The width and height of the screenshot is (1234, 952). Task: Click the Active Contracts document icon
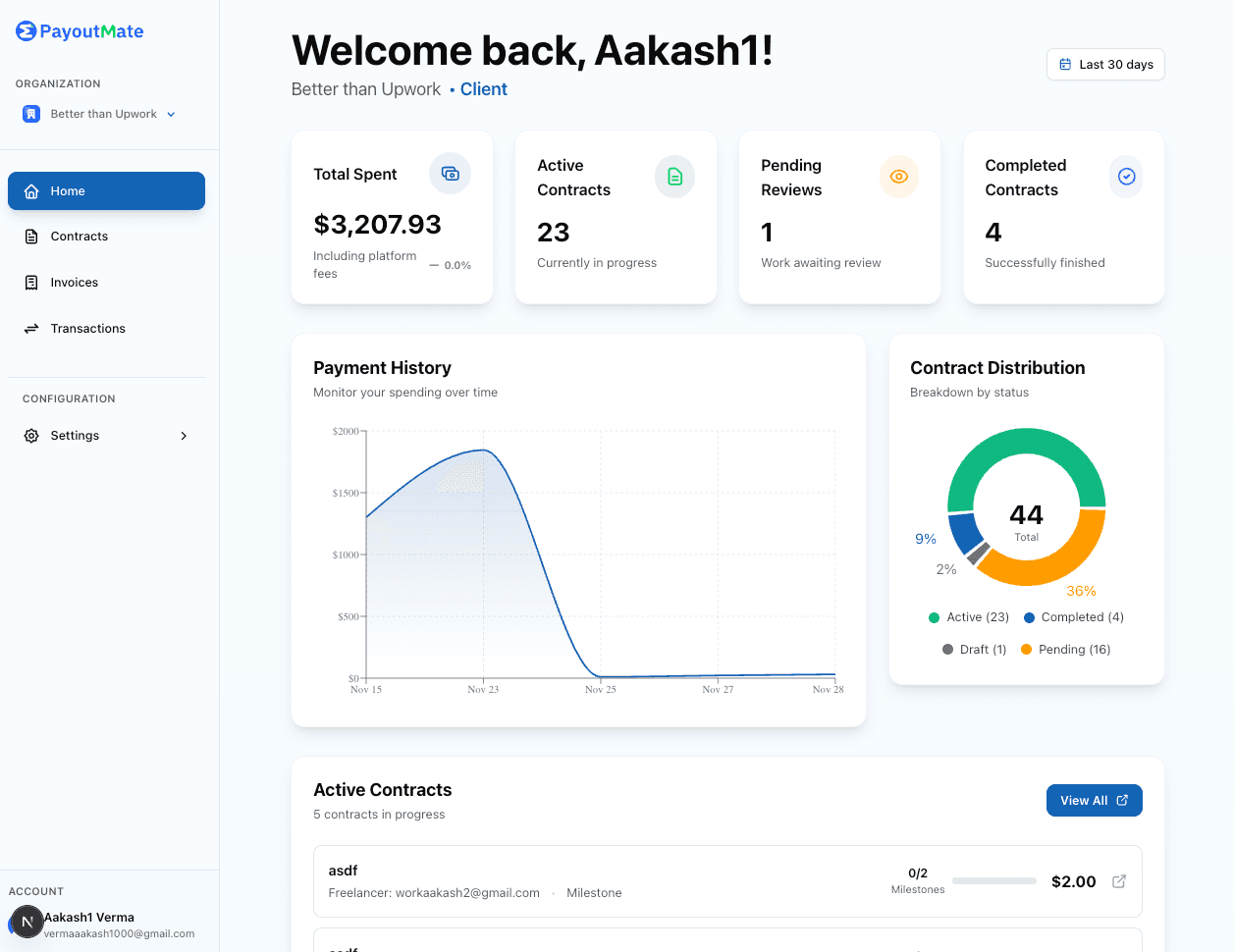pos(674,177)
